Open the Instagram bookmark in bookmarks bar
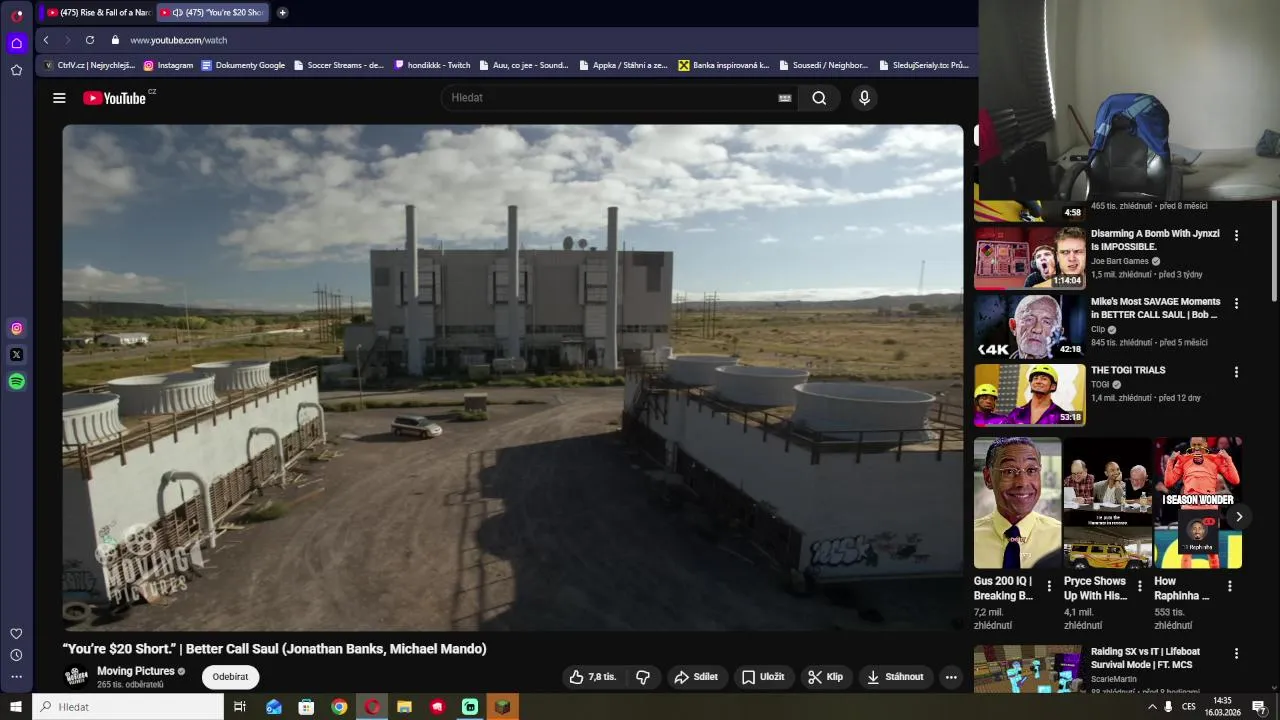This screenshot has height=720, width=1280. click(x=168, y=65)
